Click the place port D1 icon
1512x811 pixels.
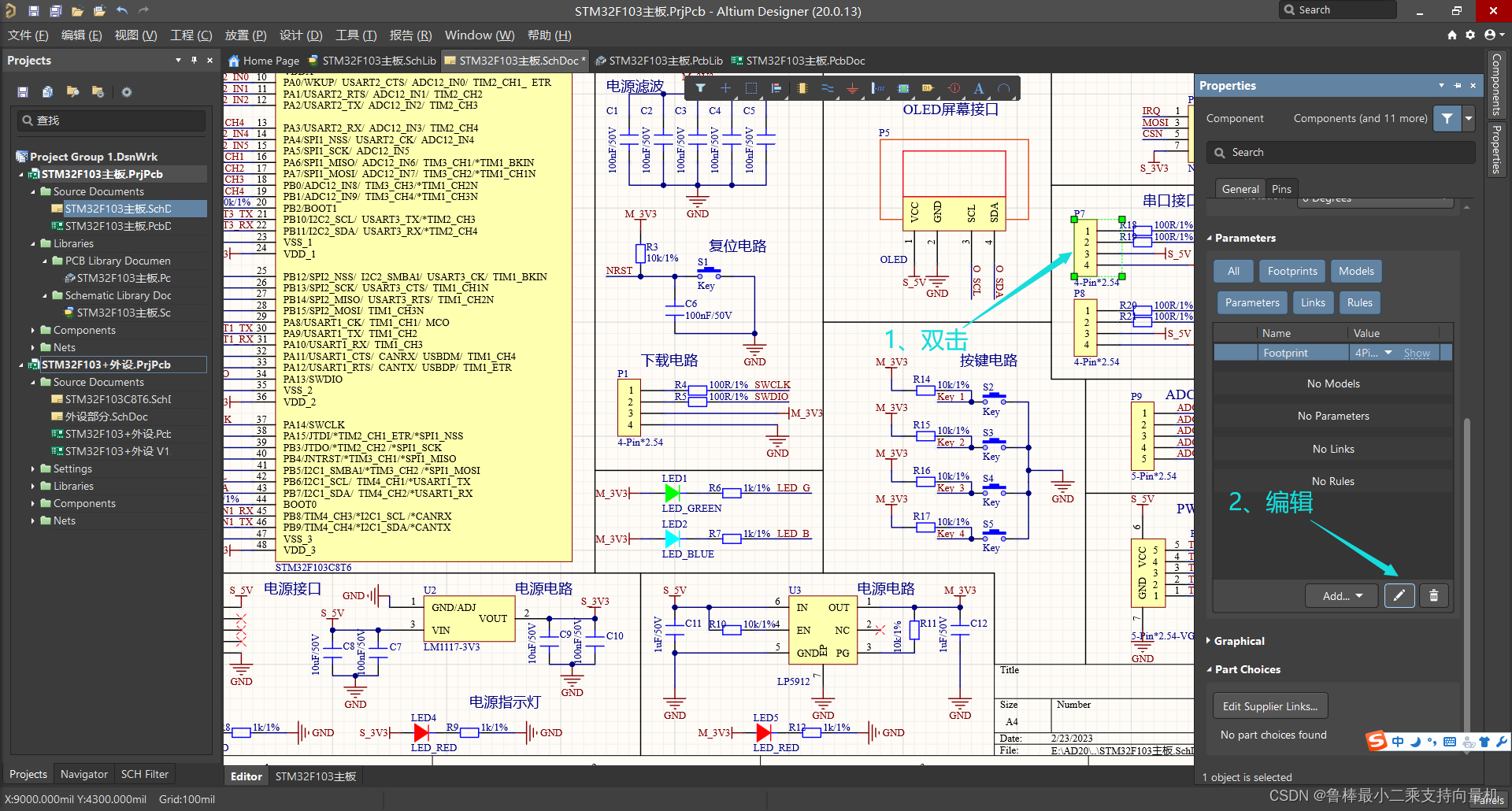[928, 88]
